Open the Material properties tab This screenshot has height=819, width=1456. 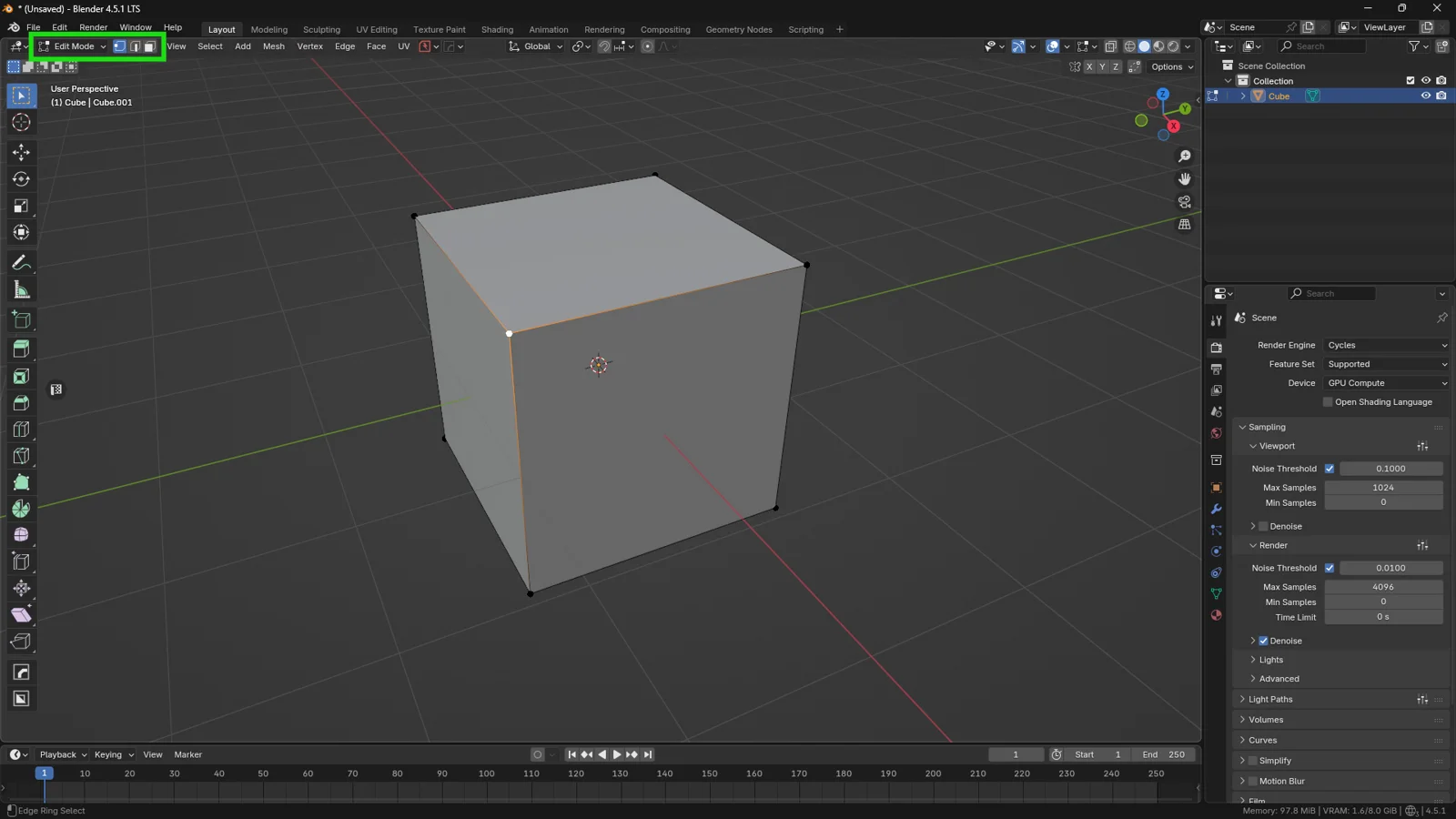pyautogui.click(x=1216, y=615)
